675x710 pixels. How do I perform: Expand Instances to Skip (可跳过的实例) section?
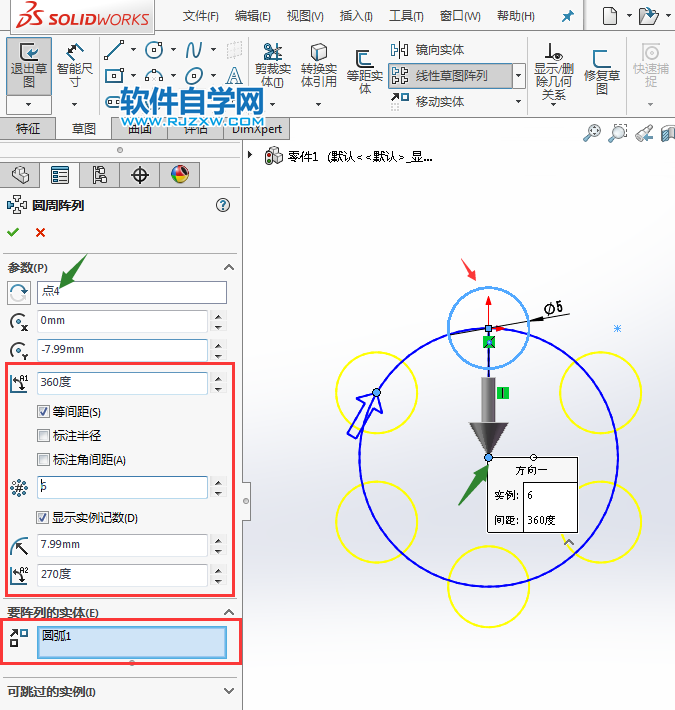click(x=229, y=691)
